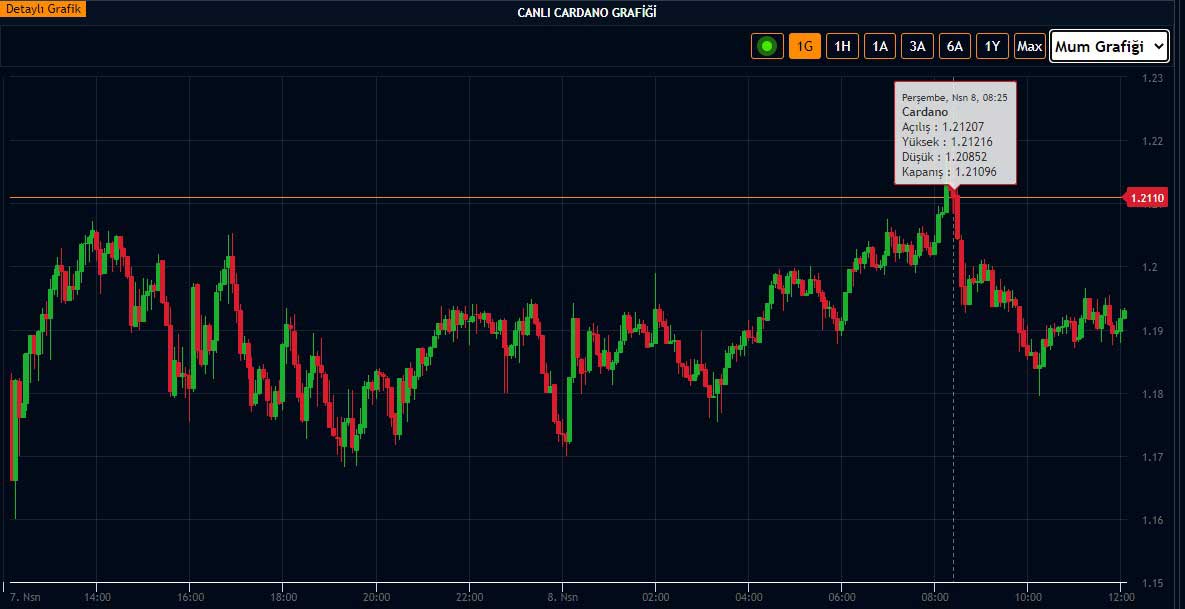The width and height of the screenshot is (1185, 609).
Task: Click the 1.18 price axis label
Action: 1153,394
